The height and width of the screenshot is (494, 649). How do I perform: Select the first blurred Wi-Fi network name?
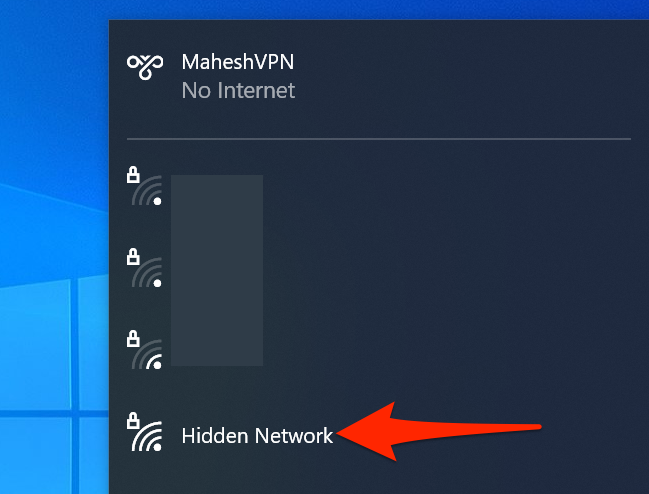click(217, 190)
